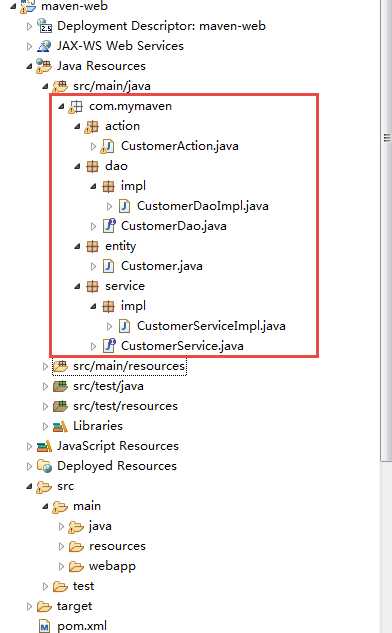Click the dao package icon
This screenshot has width=392, height=633.
pyautogui.click(x=92, y=166)
